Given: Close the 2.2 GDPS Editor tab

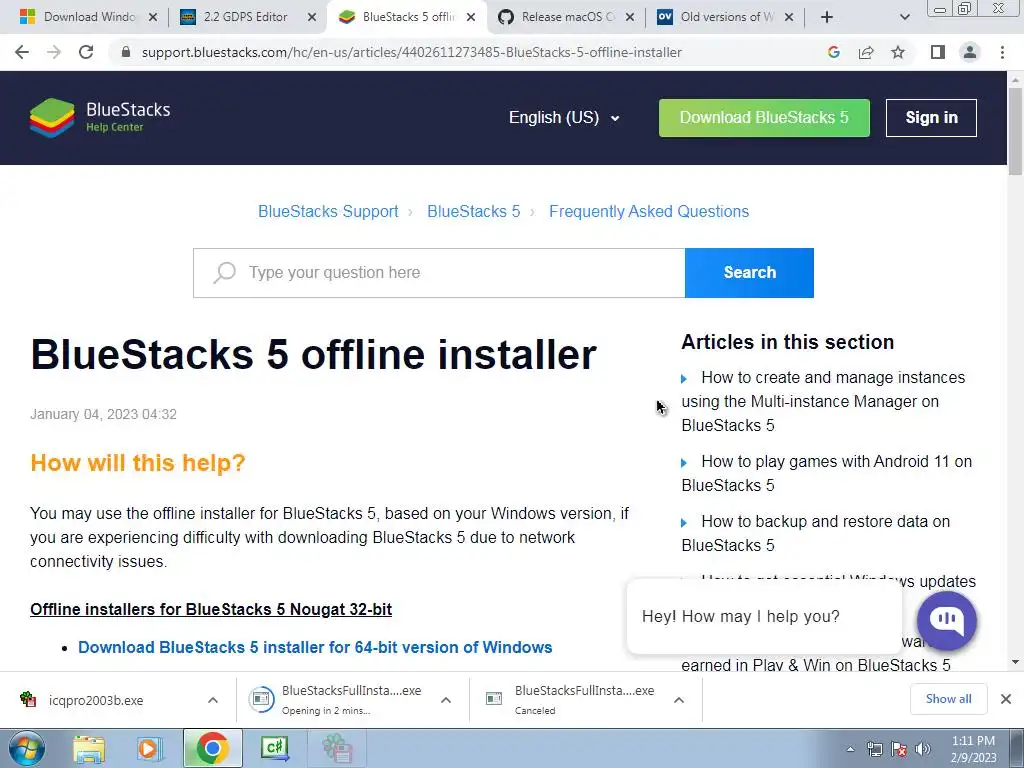Looking at the screenshot, I should [312, 17].
